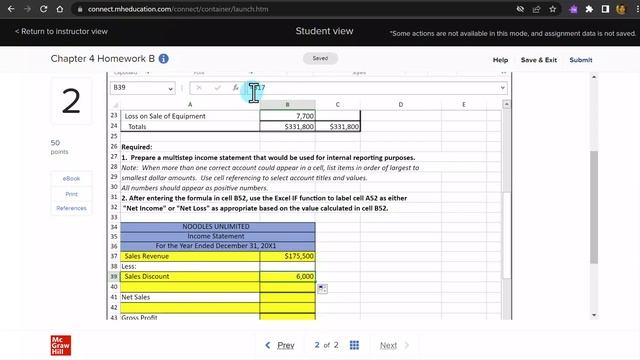
Task: Select column D header
Action: pyautogui.click(x=401, y=105)
